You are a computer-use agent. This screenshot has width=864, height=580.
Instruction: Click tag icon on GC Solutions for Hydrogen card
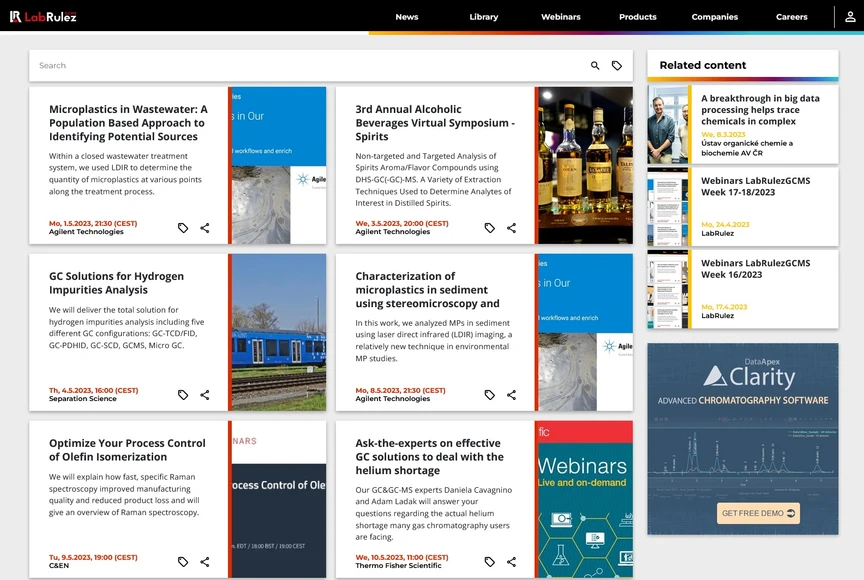pyautogui.click(x=183, y=395)
